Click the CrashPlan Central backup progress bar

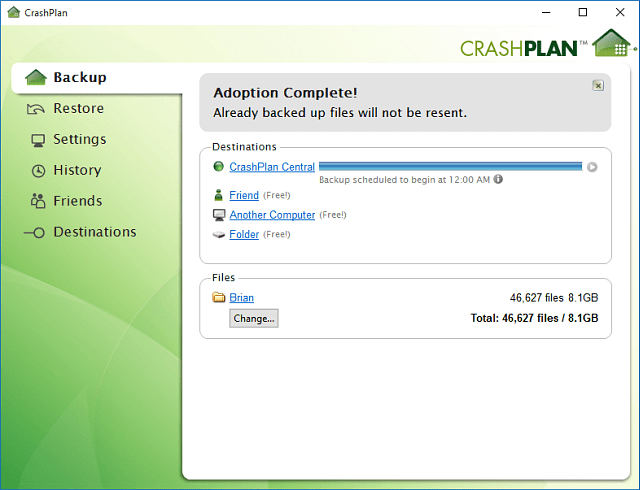pyautogui.click(x=451, y=166)
